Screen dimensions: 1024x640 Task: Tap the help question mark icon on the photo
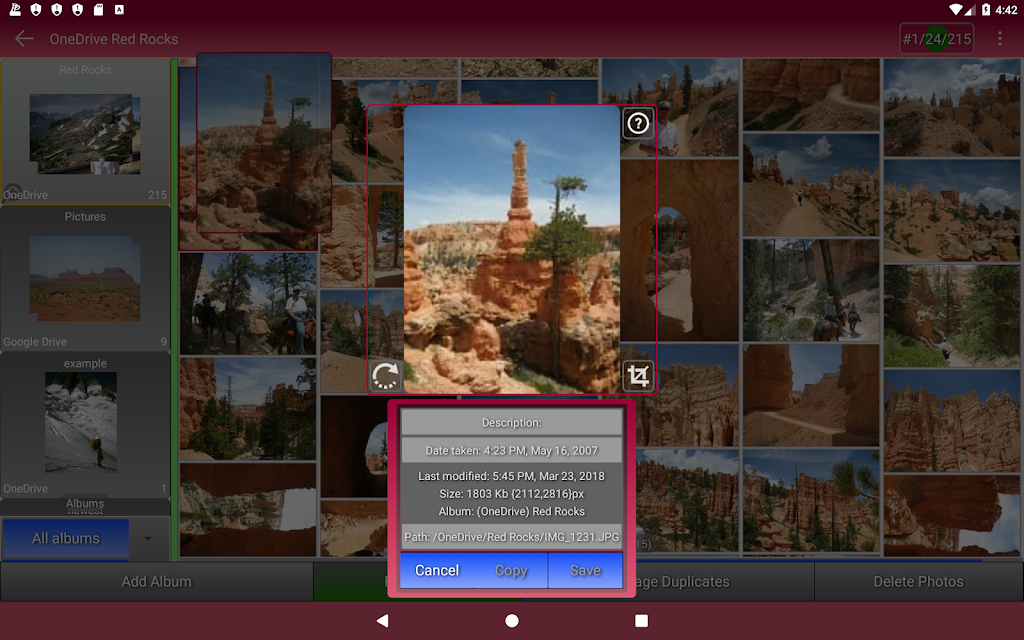click(x=638, y=123)
